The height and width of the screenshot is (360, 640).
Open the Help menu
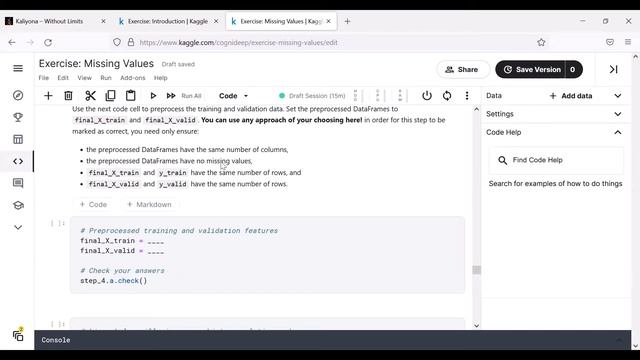point(160,78)
